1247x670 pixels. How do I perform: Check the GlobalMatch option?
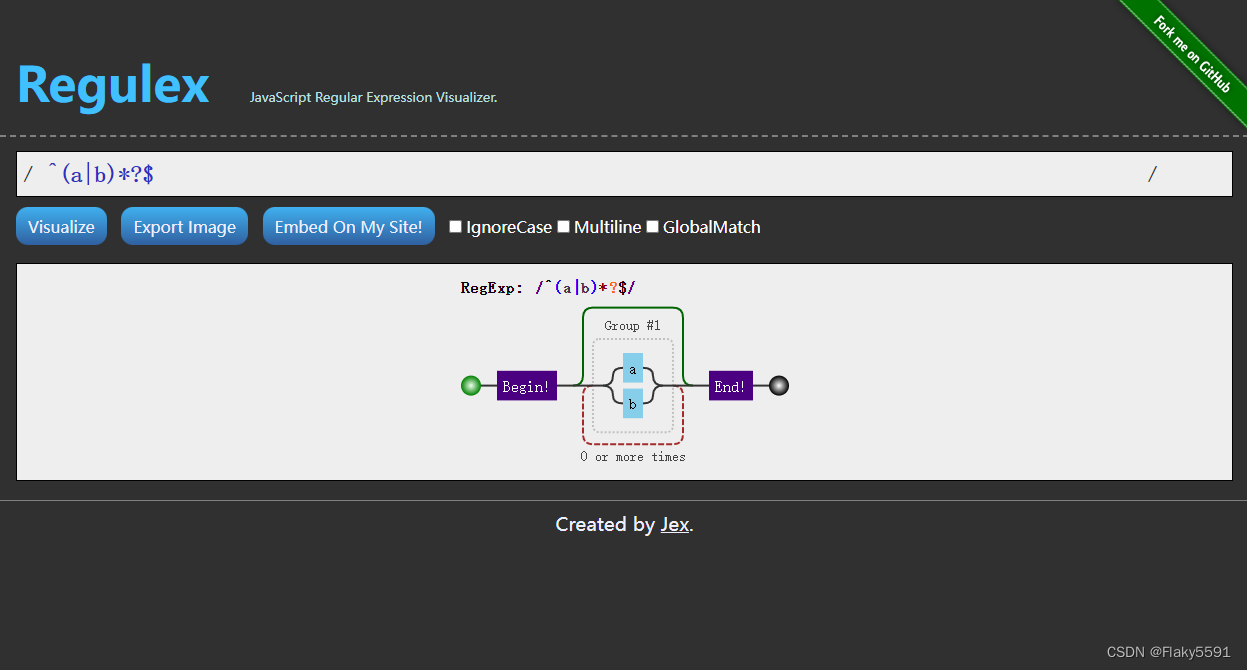click(653, 226)
